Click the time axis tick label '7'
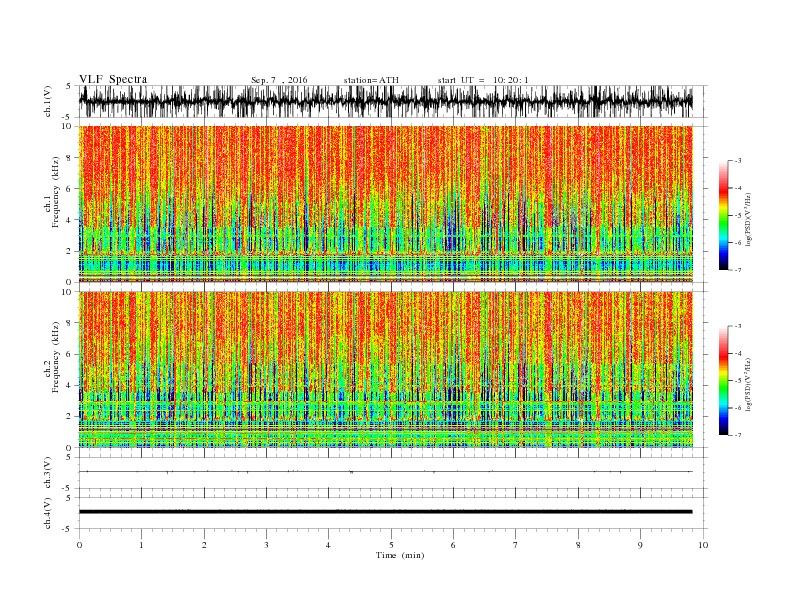This screenshot has width=792, height=612. click(x=516, y=545)
